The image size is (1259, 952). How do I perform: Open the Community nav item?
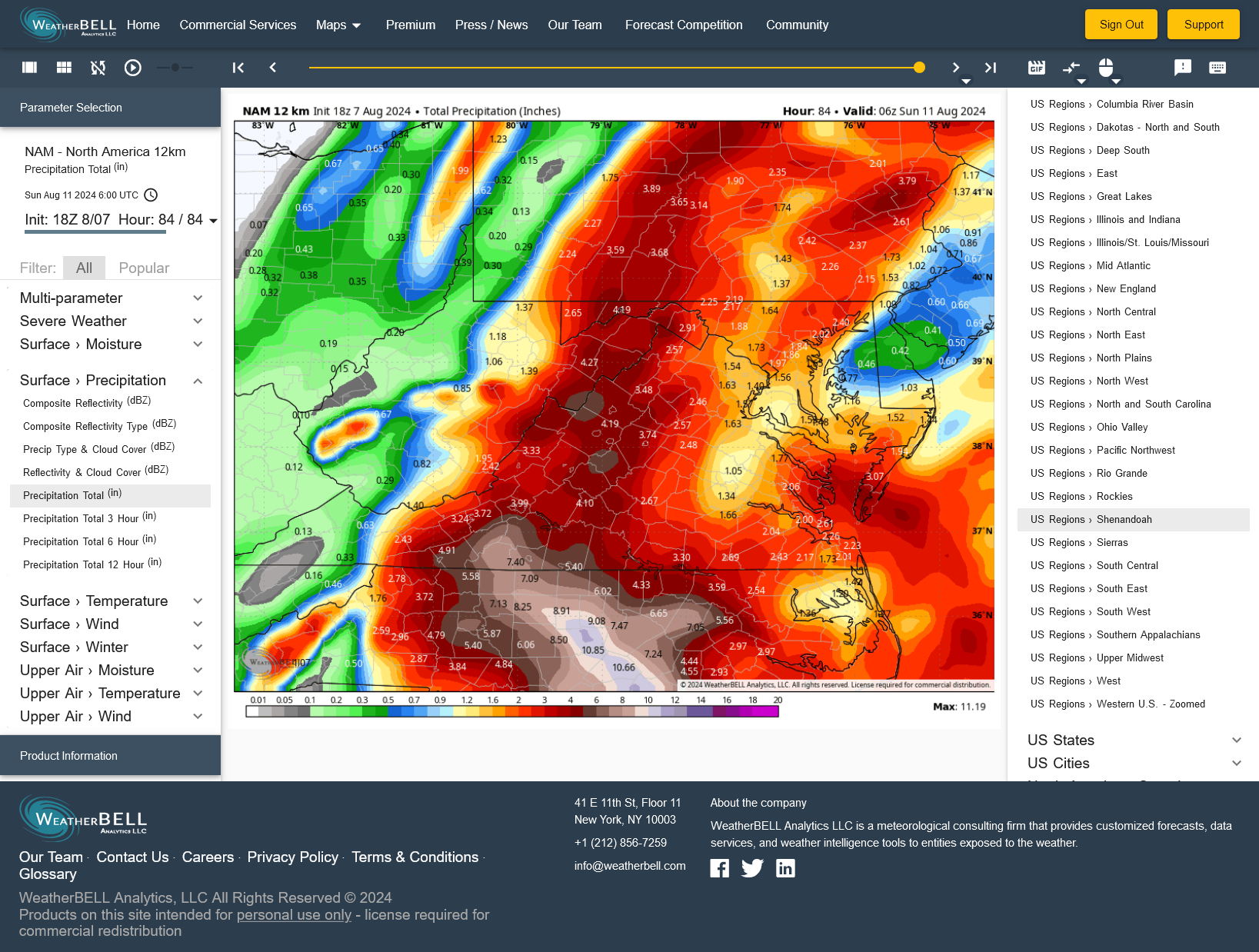tap(797, 25)
